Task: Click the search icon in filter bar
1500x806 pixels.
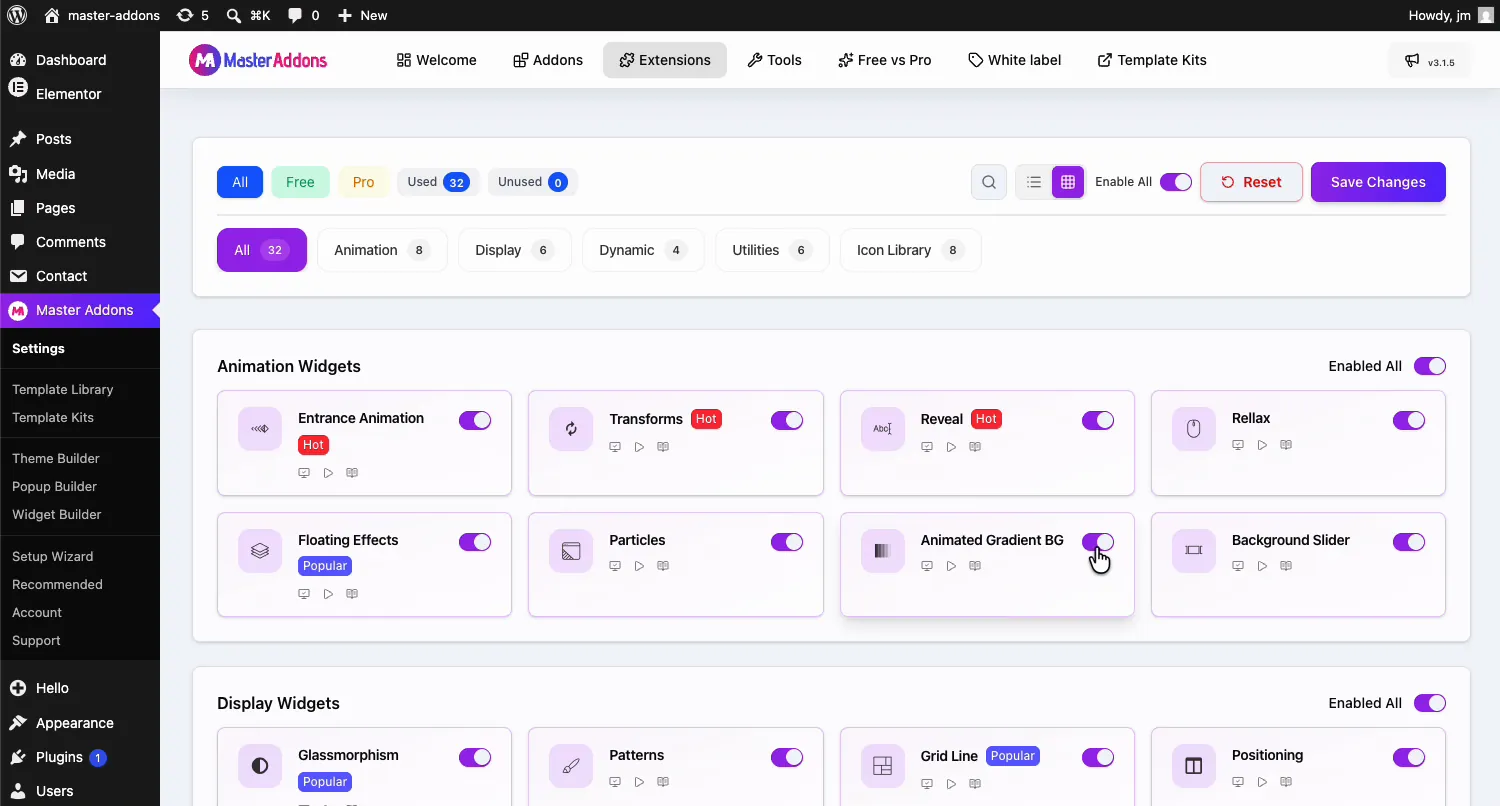Action: tap(989, 182)
